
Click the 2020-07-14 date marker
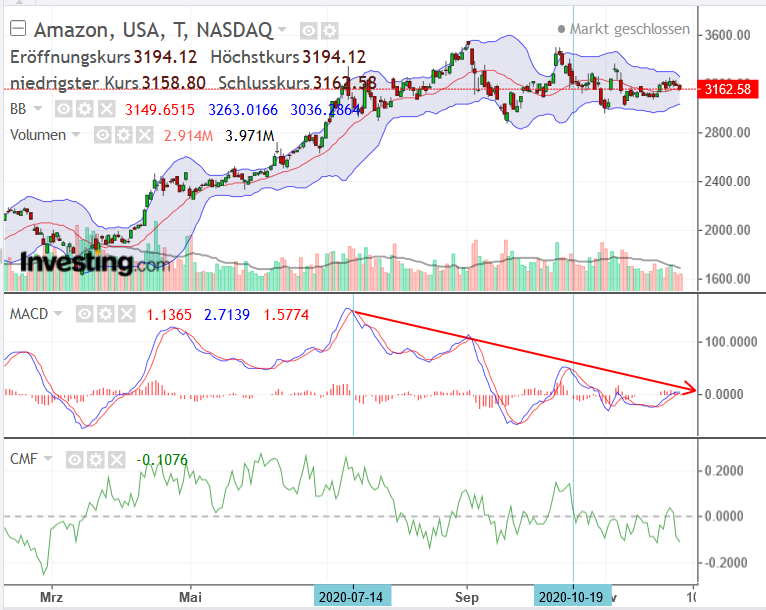coord(352,597)
